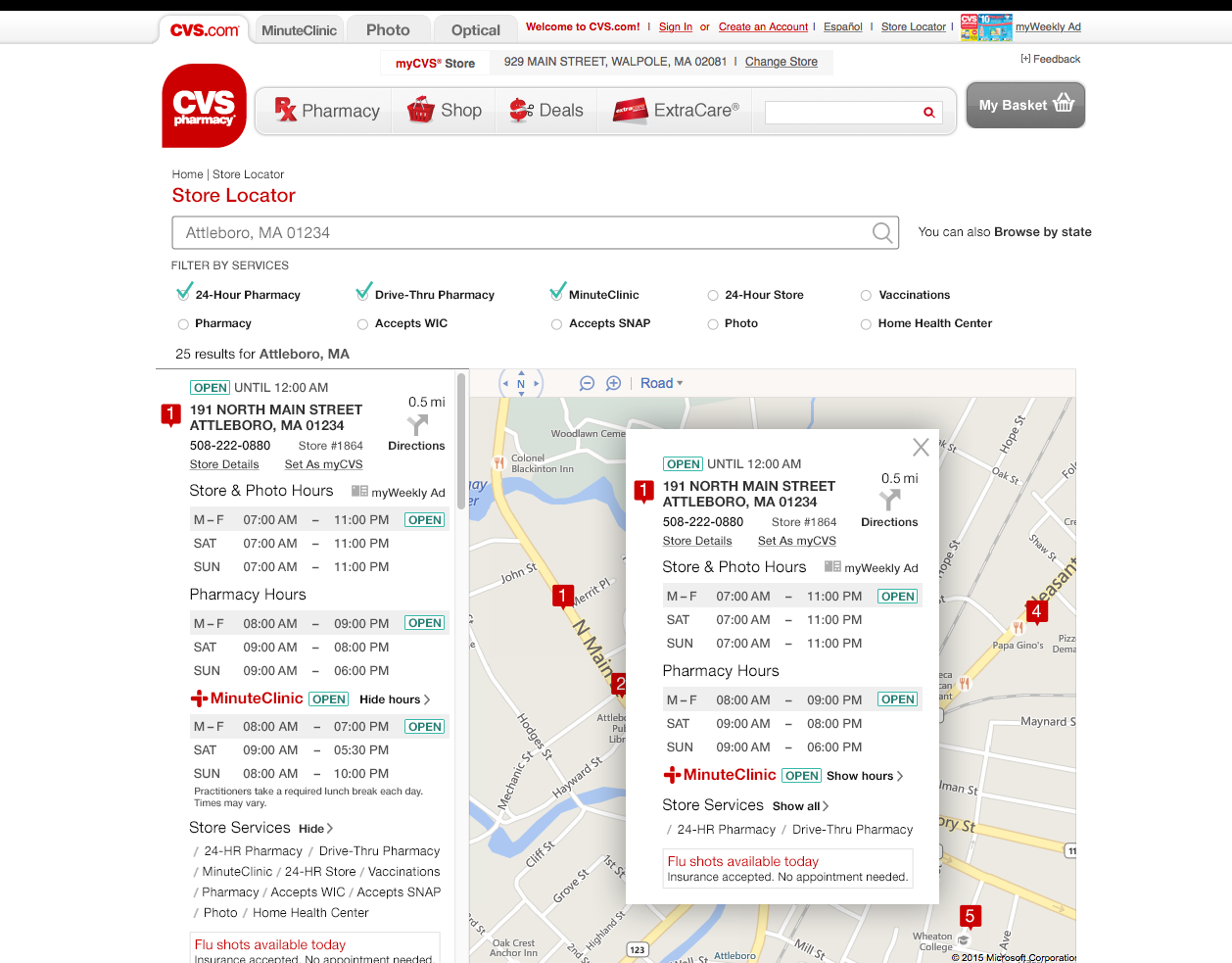Select the Accepts SNAP filter
This screenshot has height=963, width=1232.
[x=556, y=324]
